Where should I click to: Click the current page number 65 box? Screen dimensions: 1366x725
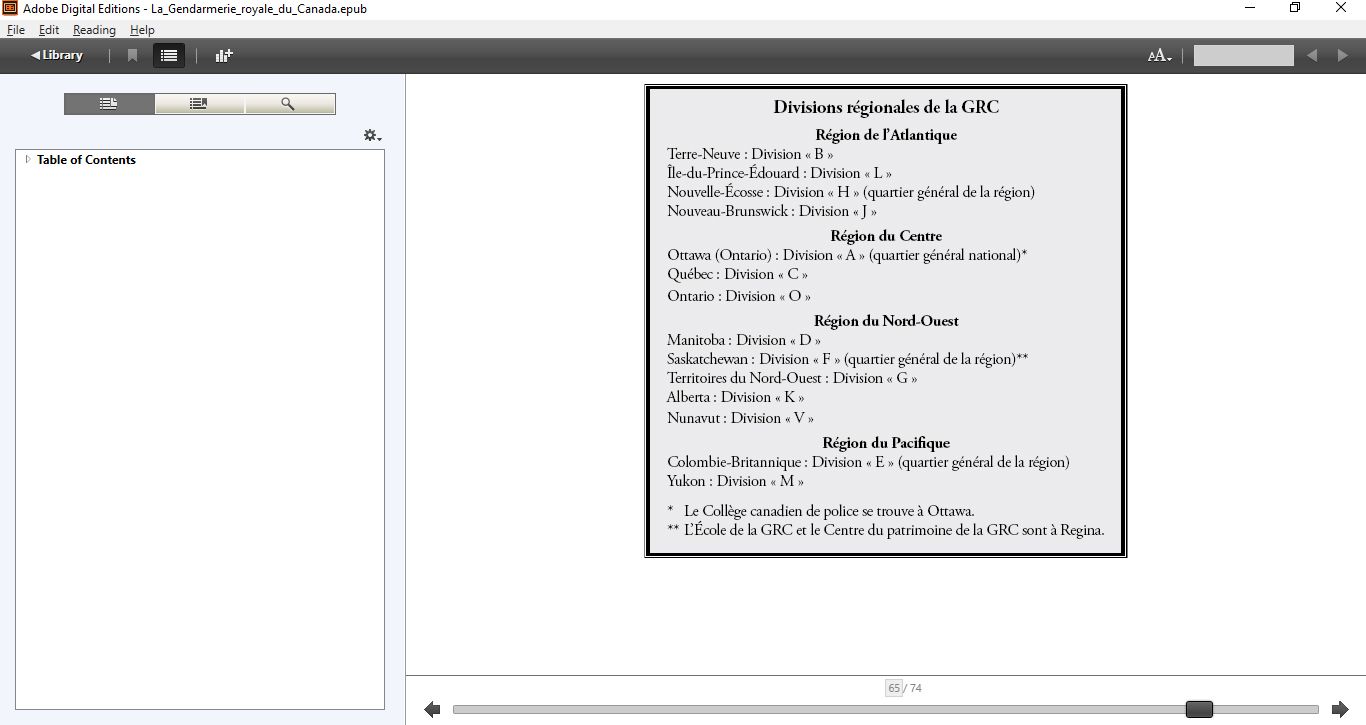tap(893, 688)
